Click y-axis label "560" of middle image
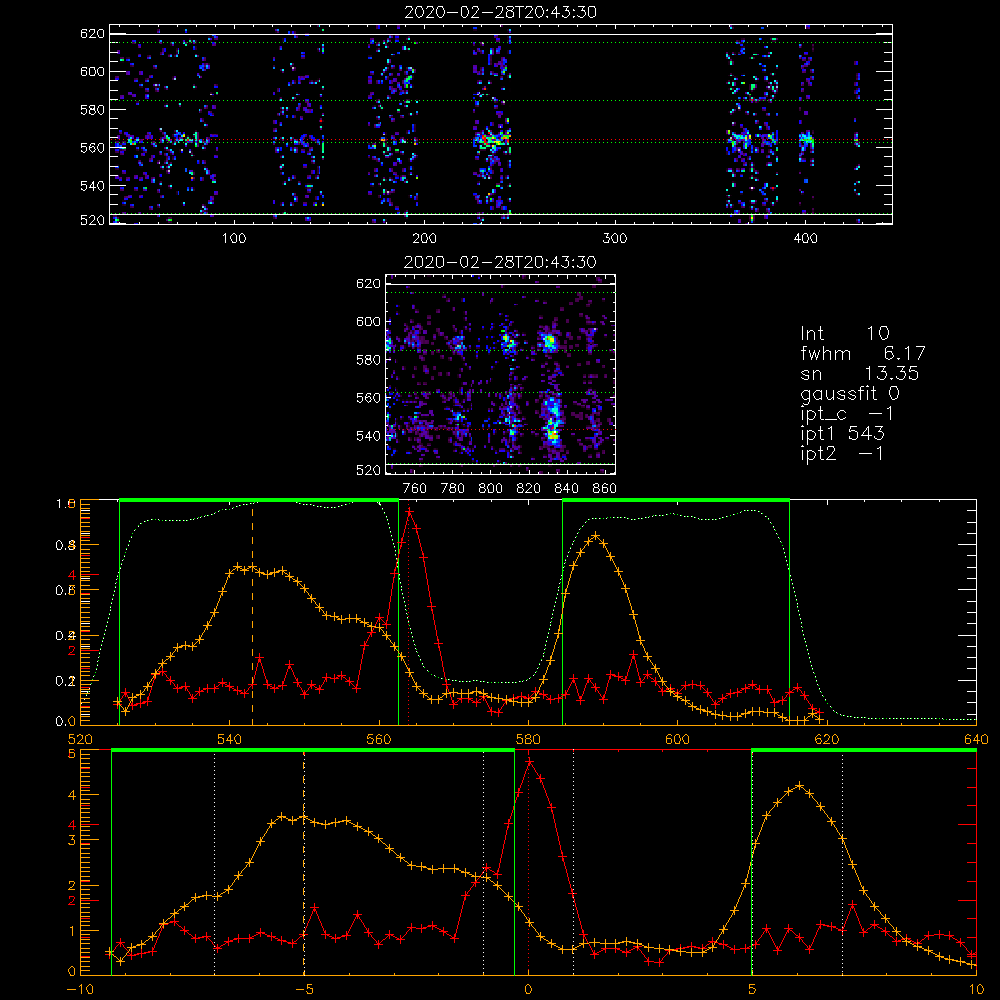Viewport: 1000px width, 1000px height. coord(369,398)
